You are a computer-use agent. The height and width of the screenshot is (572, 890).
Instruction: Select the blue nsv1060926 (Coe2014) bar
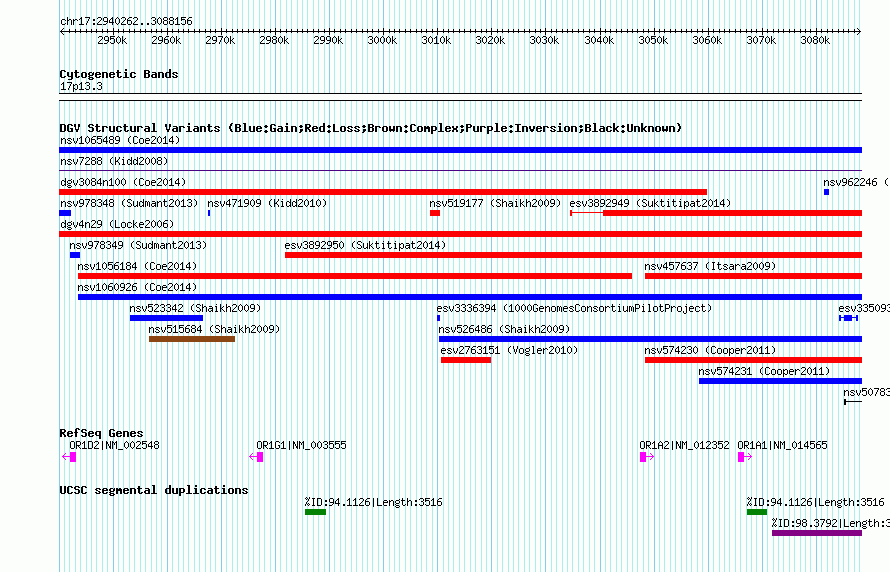coord(470,297)
